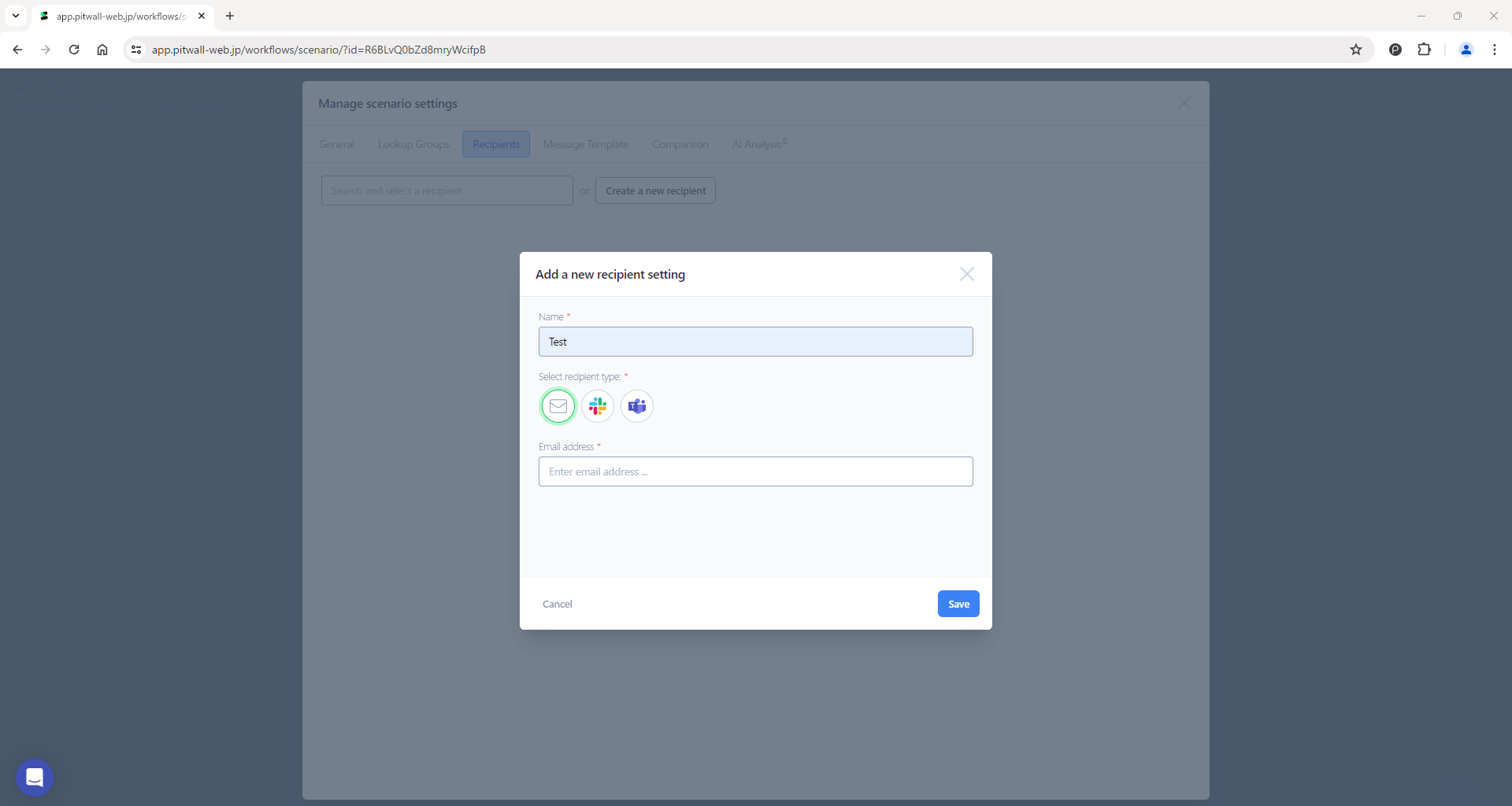This screenshot has width=1512, height=806.
Task: Select the email recipient type icon
Action: pos(558,406)
